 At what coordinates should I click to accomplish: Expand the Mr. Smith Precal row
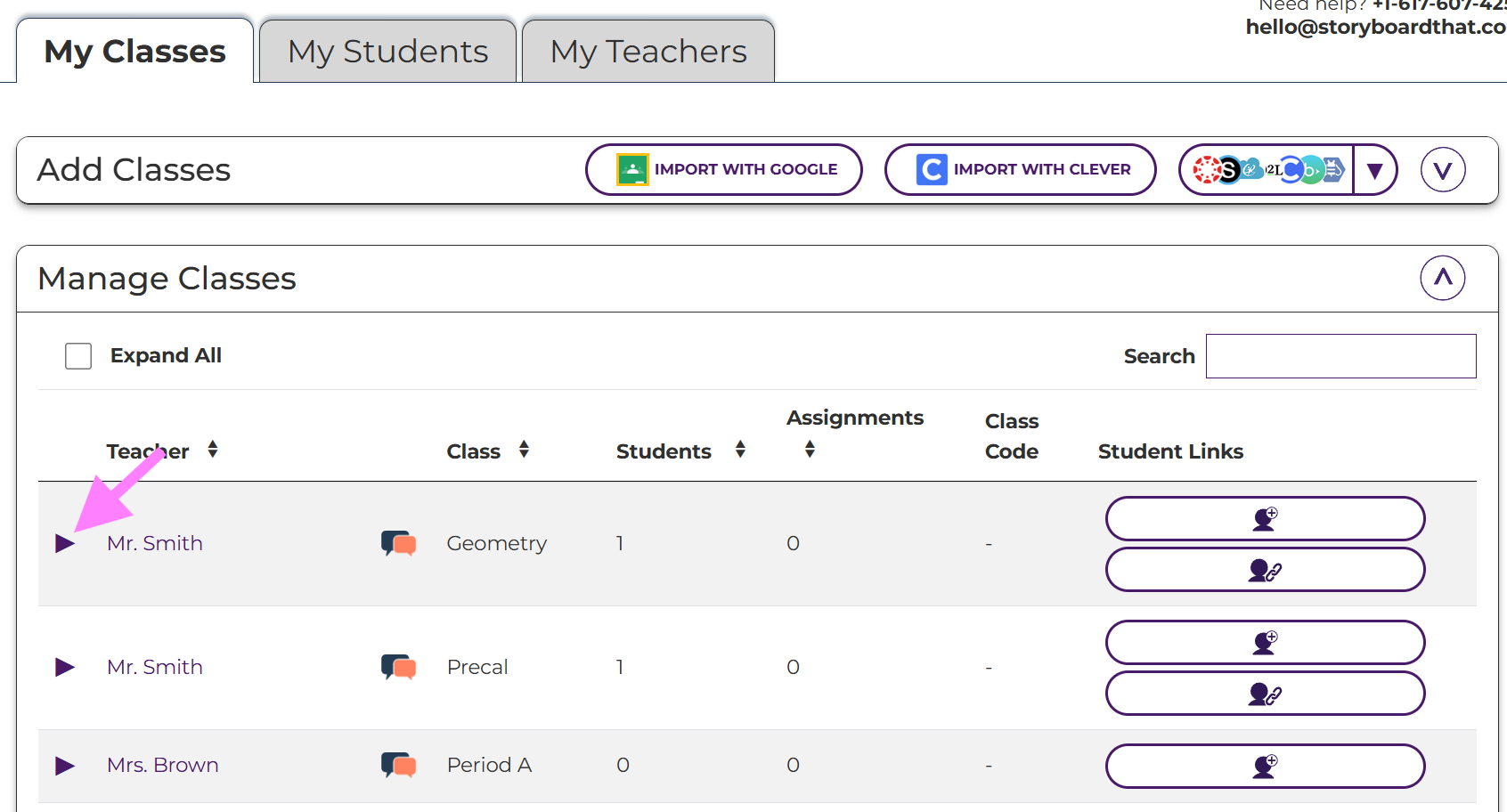click(x=64, y=667)
